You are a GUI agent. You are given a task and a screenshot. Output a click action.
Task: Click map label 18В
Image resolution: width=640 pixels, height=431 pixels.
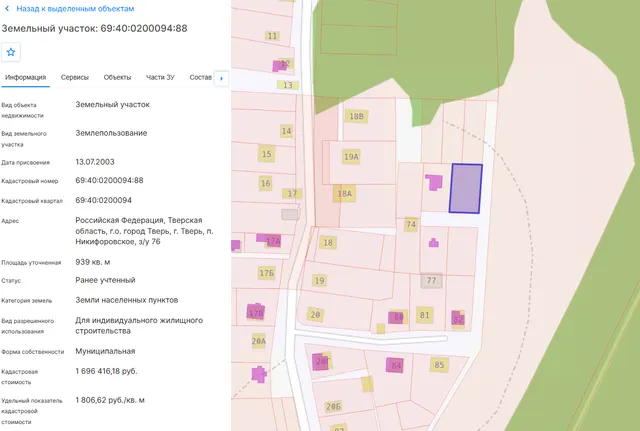(356, 116)
